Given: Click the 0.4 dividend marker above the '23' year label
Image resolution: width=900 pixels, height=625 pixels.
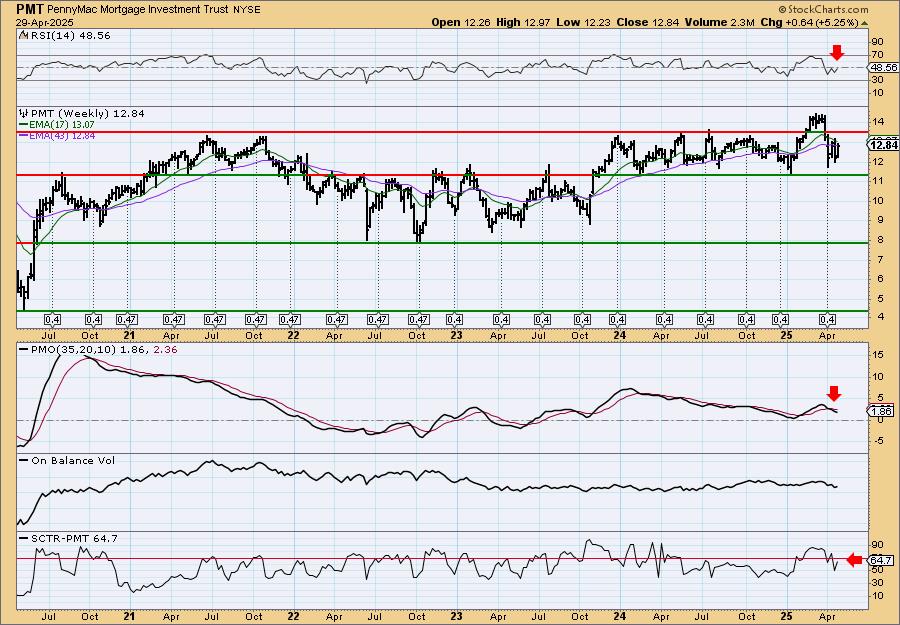Looking at the screenshot, I should click(x=455, y=319).
